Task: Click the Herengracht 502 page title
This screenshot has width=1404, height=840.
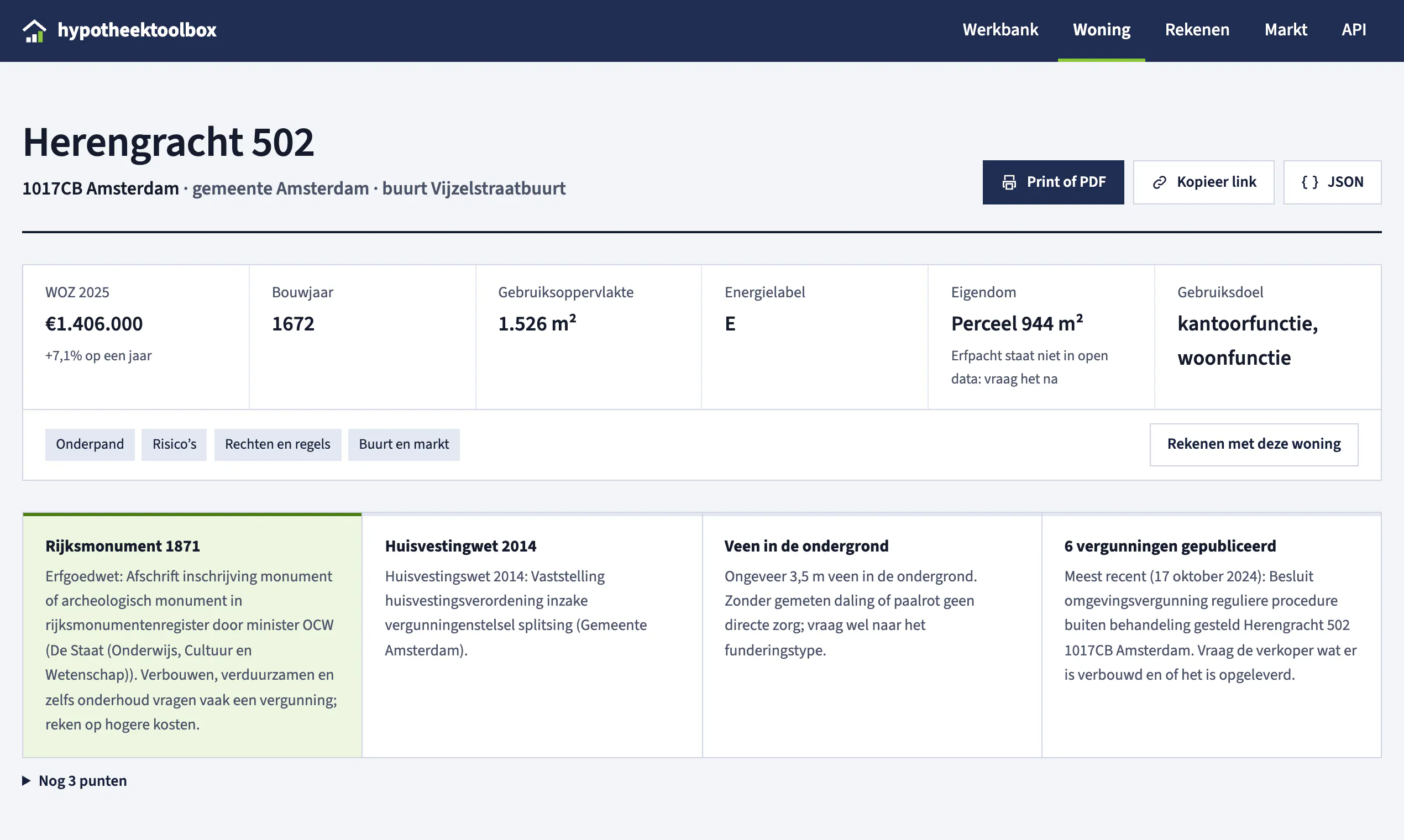Action: click(x=168, y=142)
